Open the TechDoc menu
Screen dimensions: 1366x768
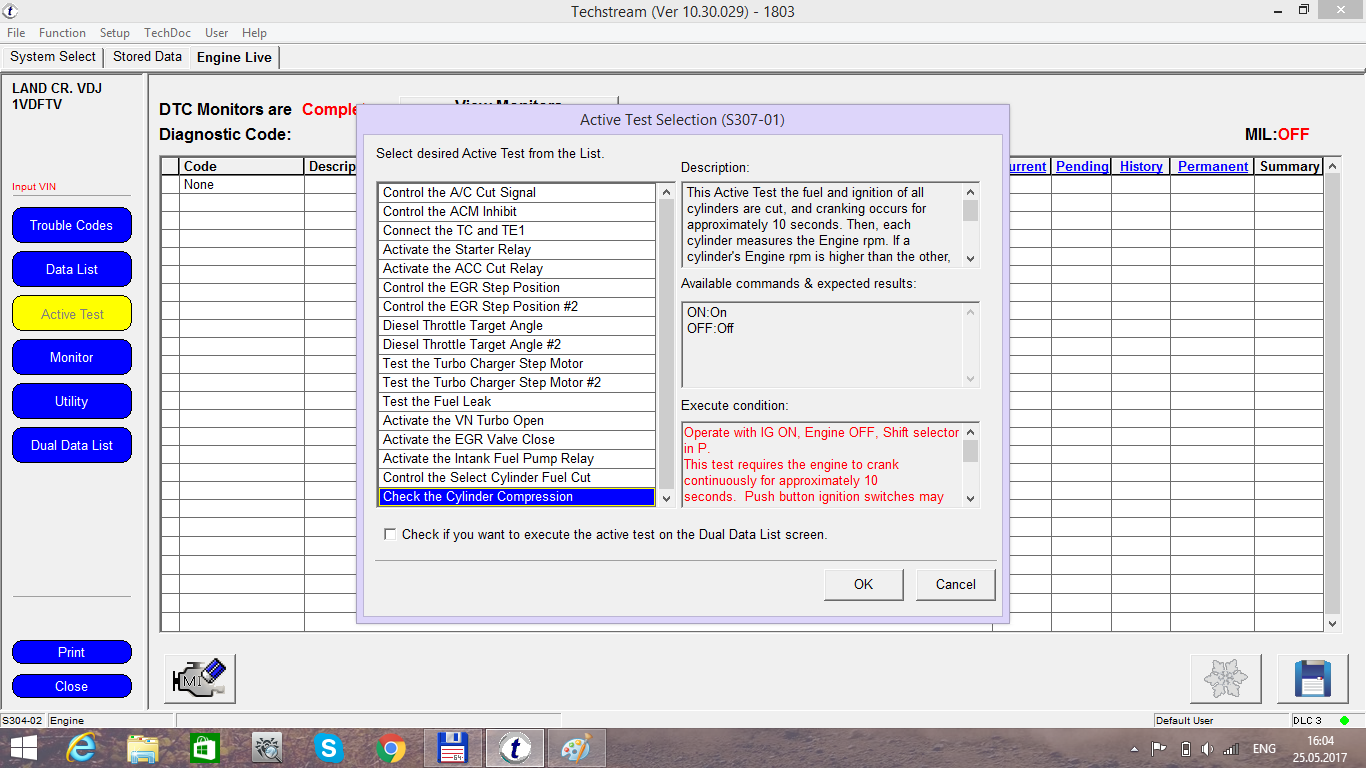click(167, 33)
